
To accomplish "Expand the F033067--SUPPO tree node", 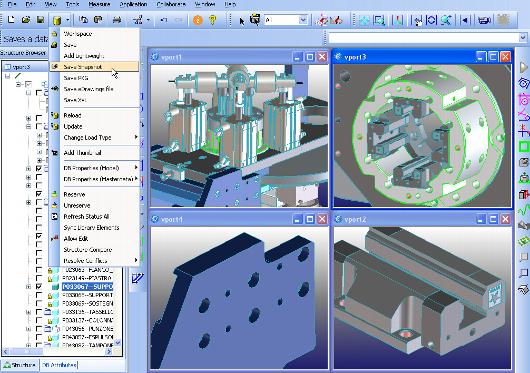I will 28,287.
